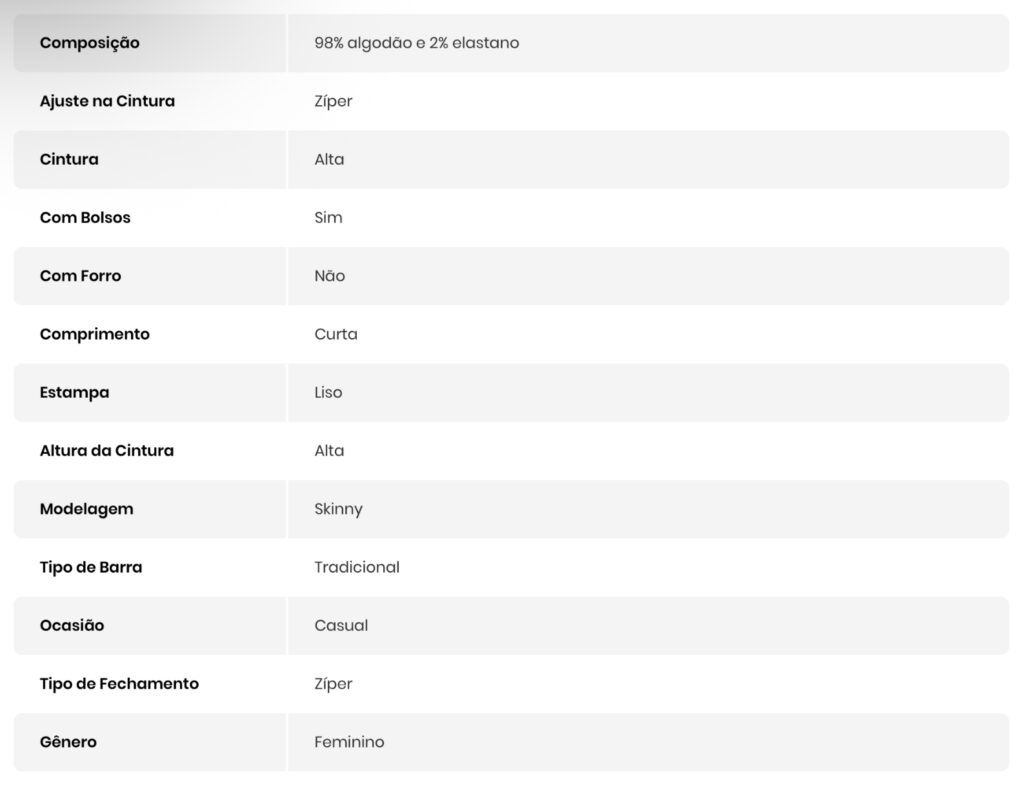1024x792 pixels.
Task: Select the text '98% algodão e 2% elastano'
Action: point(416,43)
